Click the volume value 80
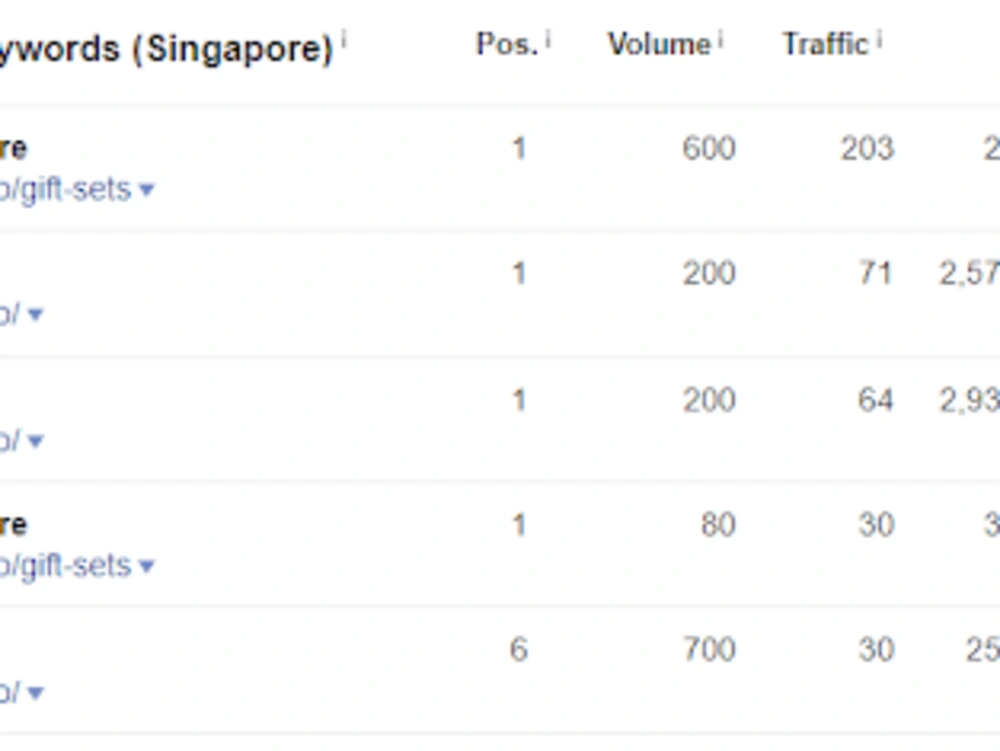Screen dimensions: 1000x751 click(x=718, y=525)
